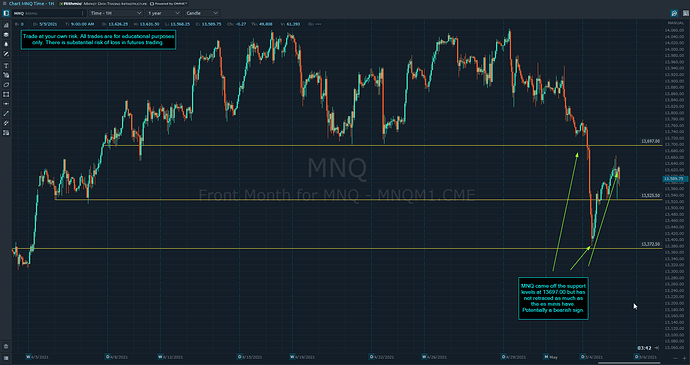Open the Time - 1H timeframe dropdown
This screenshot has width=690, height=365.
tap(116, 13)
